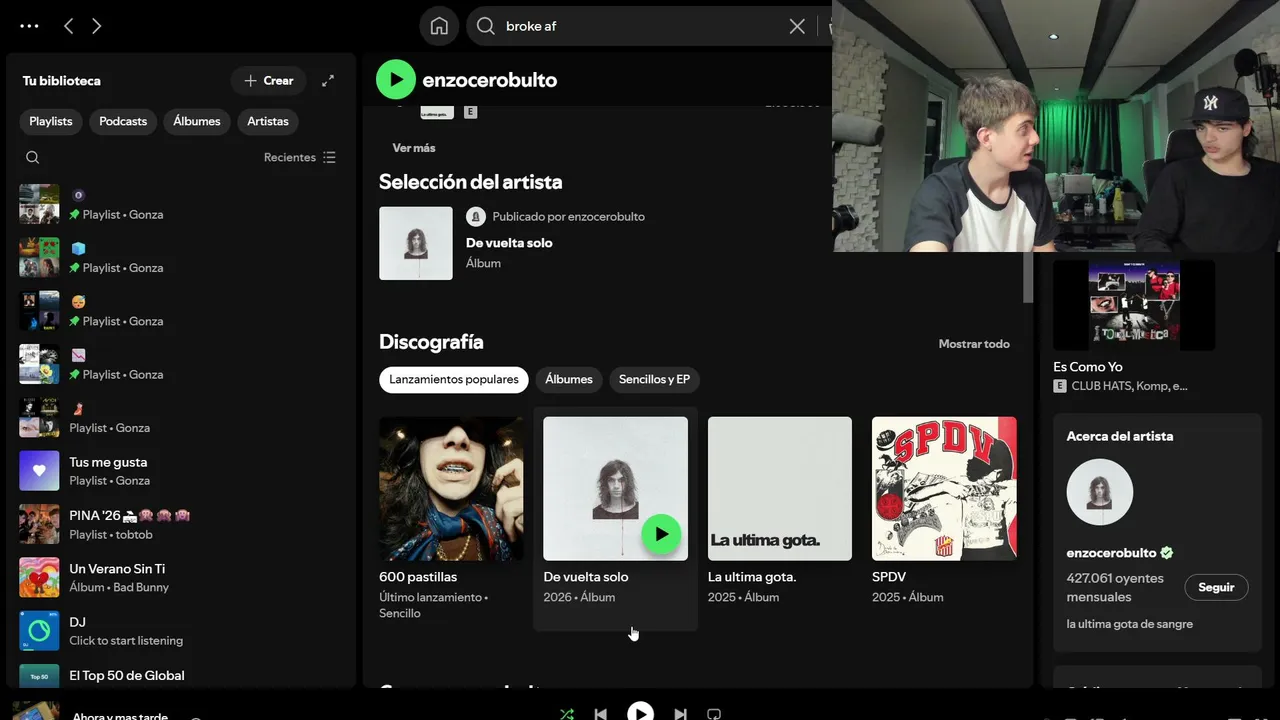The height and width of the screenshot is (720, 1280).
Task: Go forward with the right arrow
Action: coord(97,26)
